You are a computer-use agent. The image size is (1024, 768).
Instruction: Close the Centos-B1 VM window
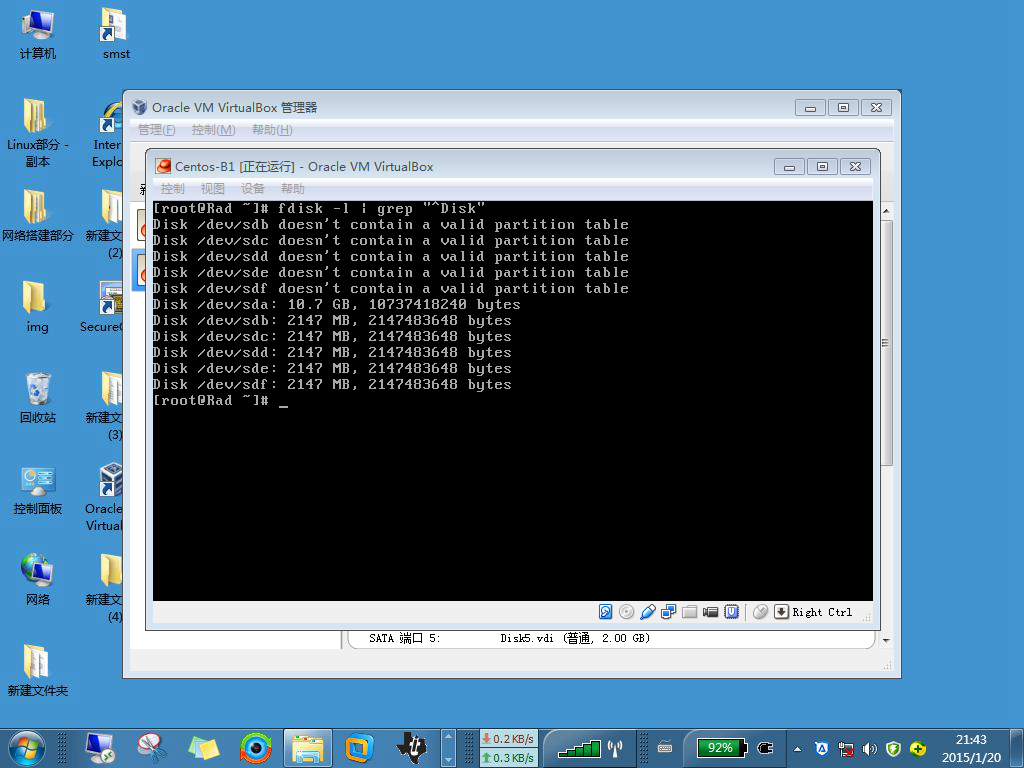[x=856, y=167]
